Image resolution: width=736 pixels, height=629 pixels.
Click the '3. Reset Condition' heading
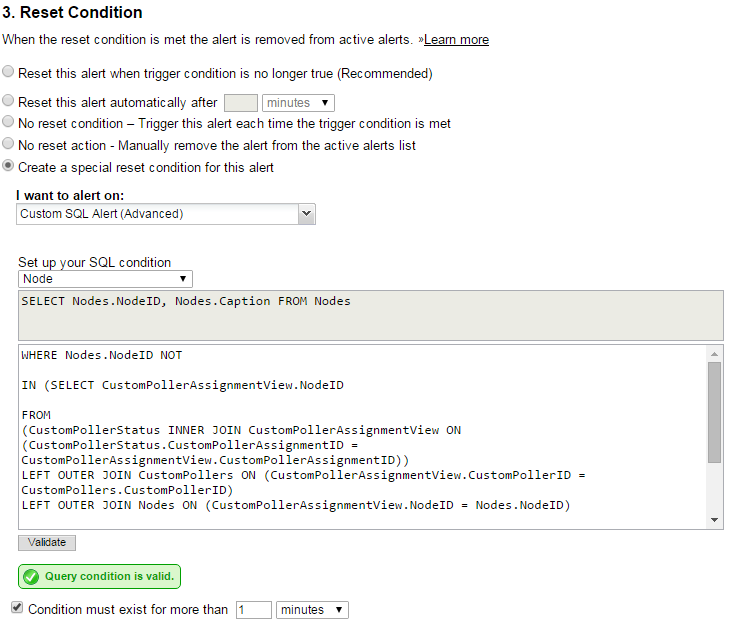tap(72, 12)
